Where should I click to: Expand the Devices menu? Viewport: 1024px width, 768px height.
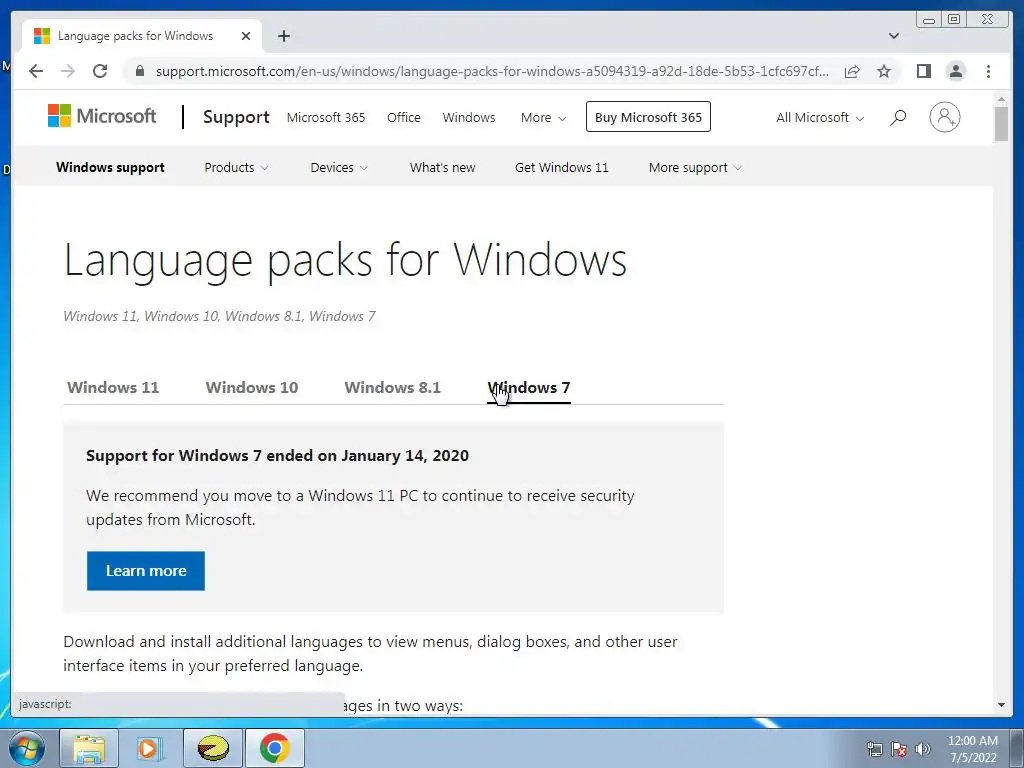[x=339, y=167]
